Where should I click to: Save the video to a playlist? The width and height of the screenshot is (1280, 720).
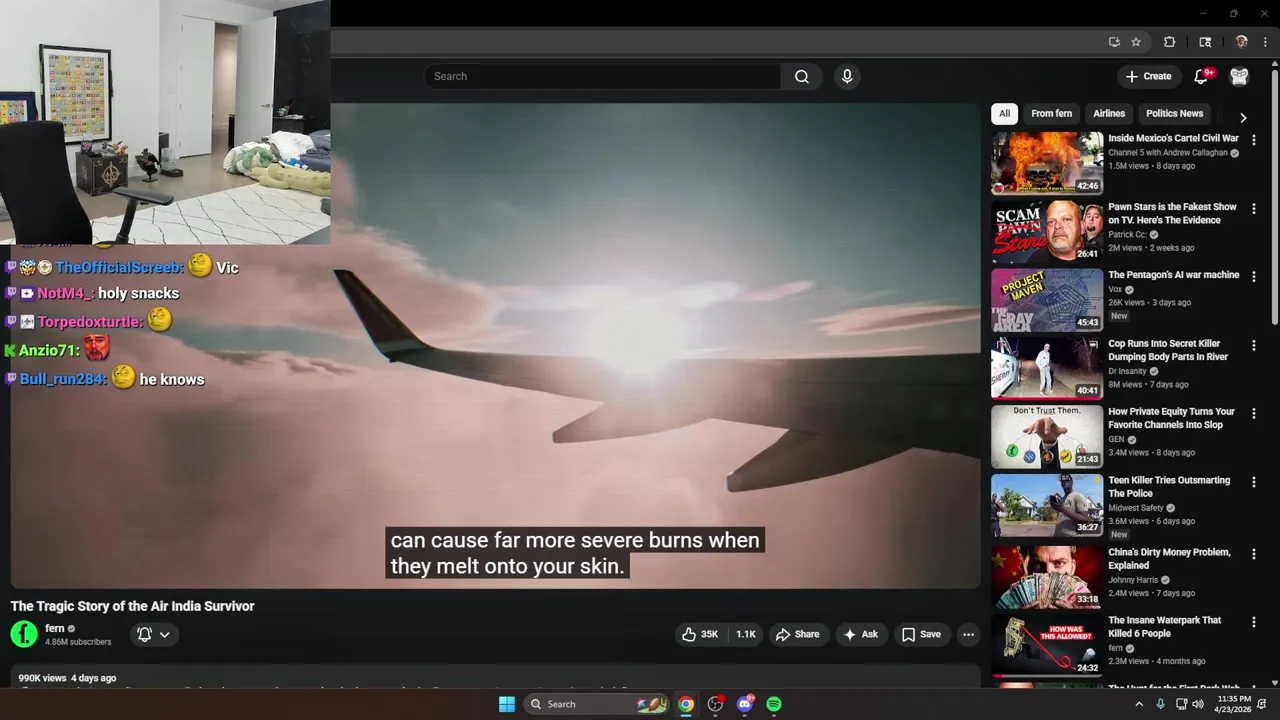tap(921, 634)
